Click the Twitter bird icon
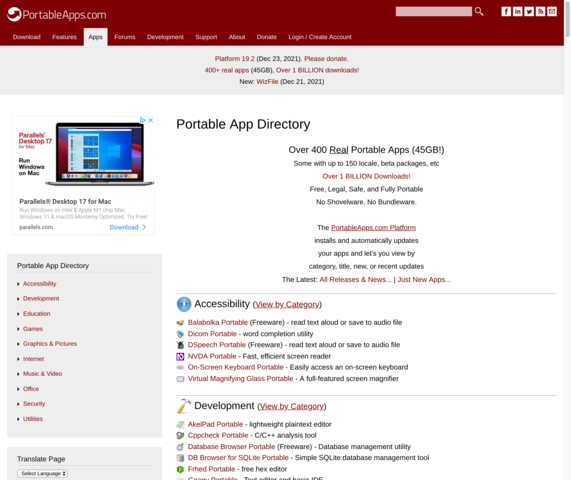The height and width of the screenshot is (480, 571). [x=529, y=11]
